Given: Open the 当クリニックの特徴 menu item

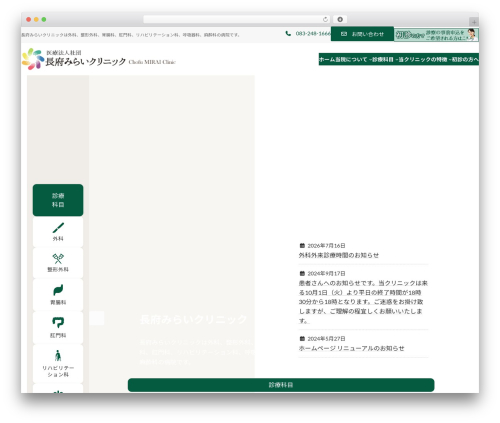Looking at the screenshot, I should (422, 59).
